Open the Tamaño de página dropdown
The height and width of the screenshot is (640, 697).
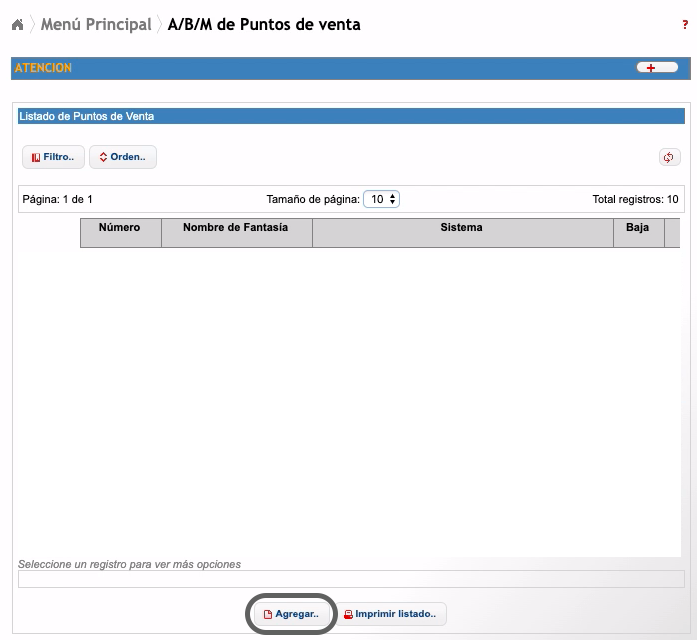381,199
